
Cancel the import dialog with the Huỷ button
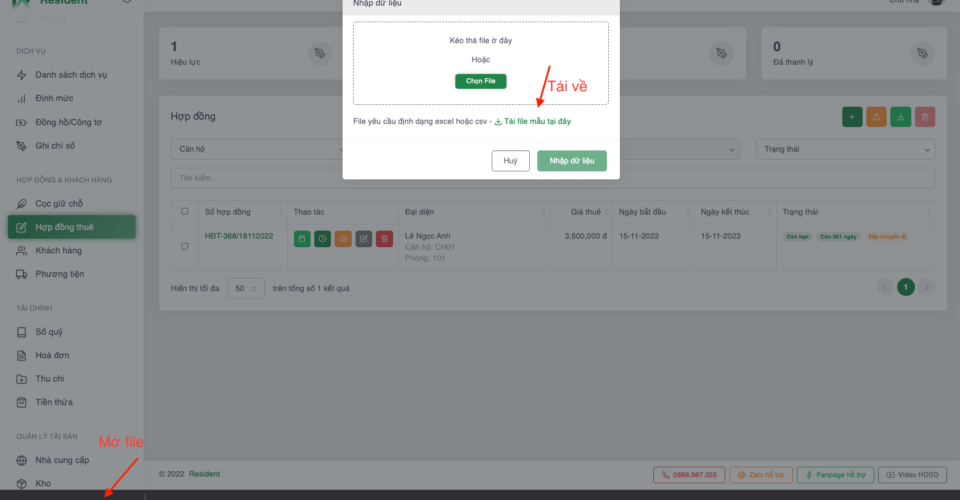[510, 161]
